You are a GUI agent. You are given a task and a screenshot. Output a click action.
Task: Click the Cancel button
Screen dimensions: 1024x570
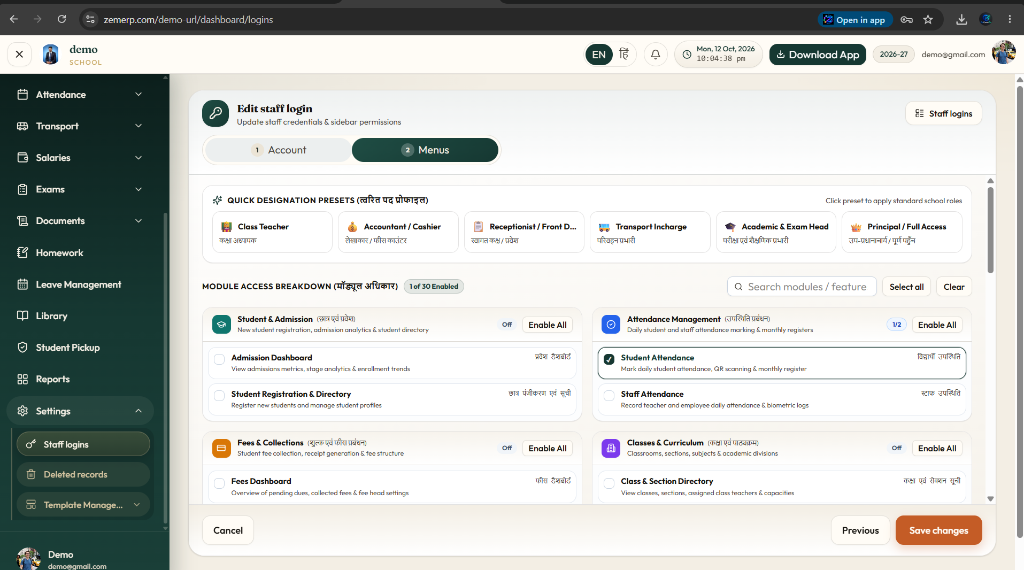(228, 530)
